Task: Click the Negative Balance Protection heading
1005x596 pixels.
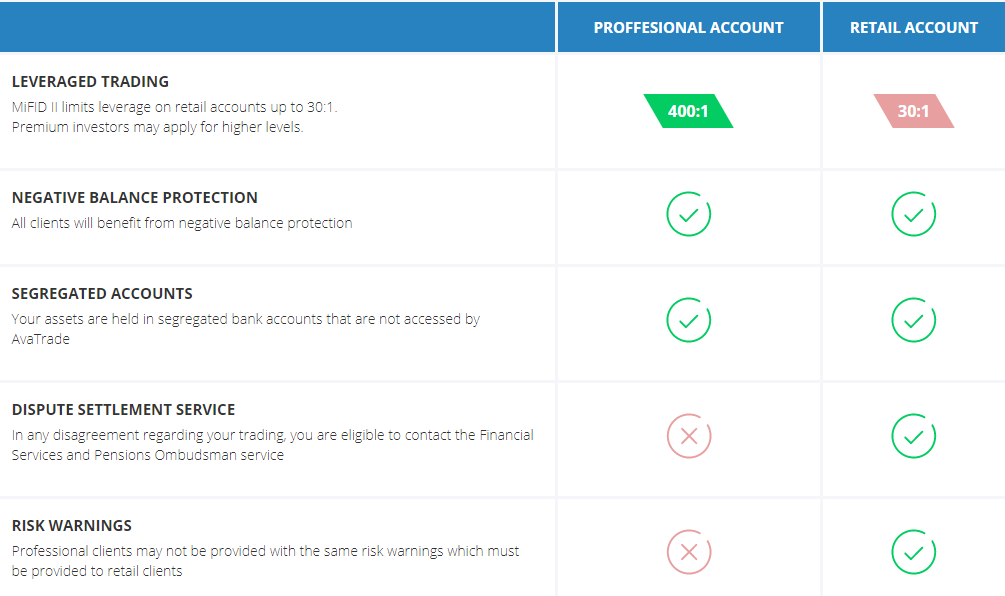Action: click(x=135, y=198)
